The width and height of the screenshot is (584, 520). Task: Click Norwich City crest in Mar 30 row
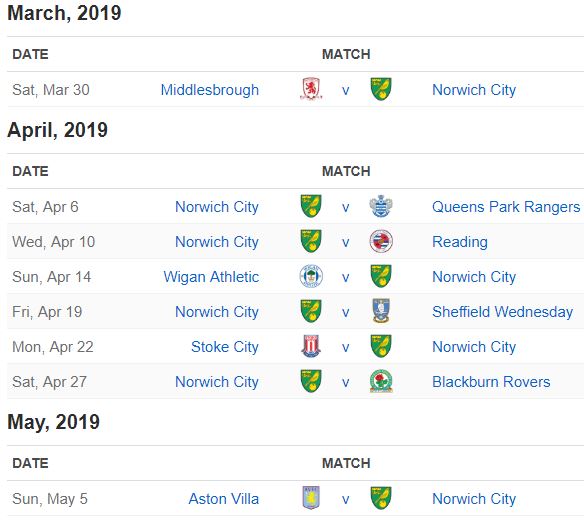381,89
